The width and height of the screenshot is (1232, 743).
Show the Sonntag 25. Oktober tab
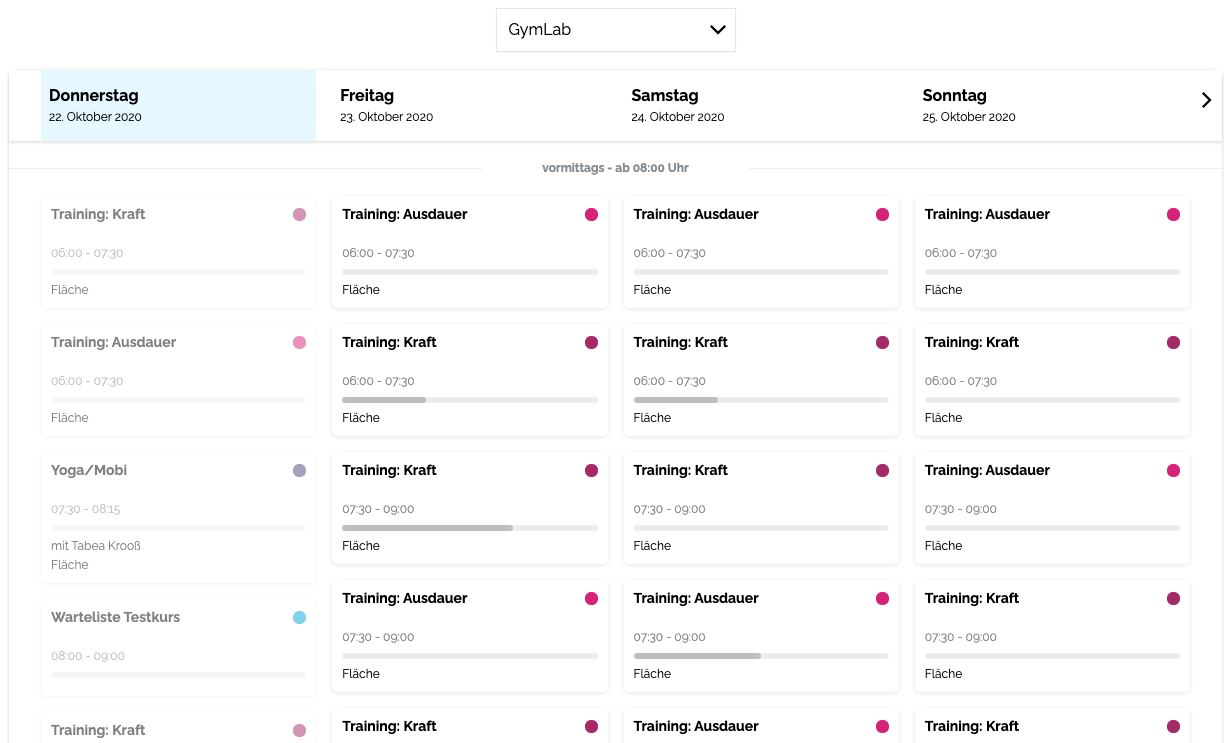(x=1052, y=106)
